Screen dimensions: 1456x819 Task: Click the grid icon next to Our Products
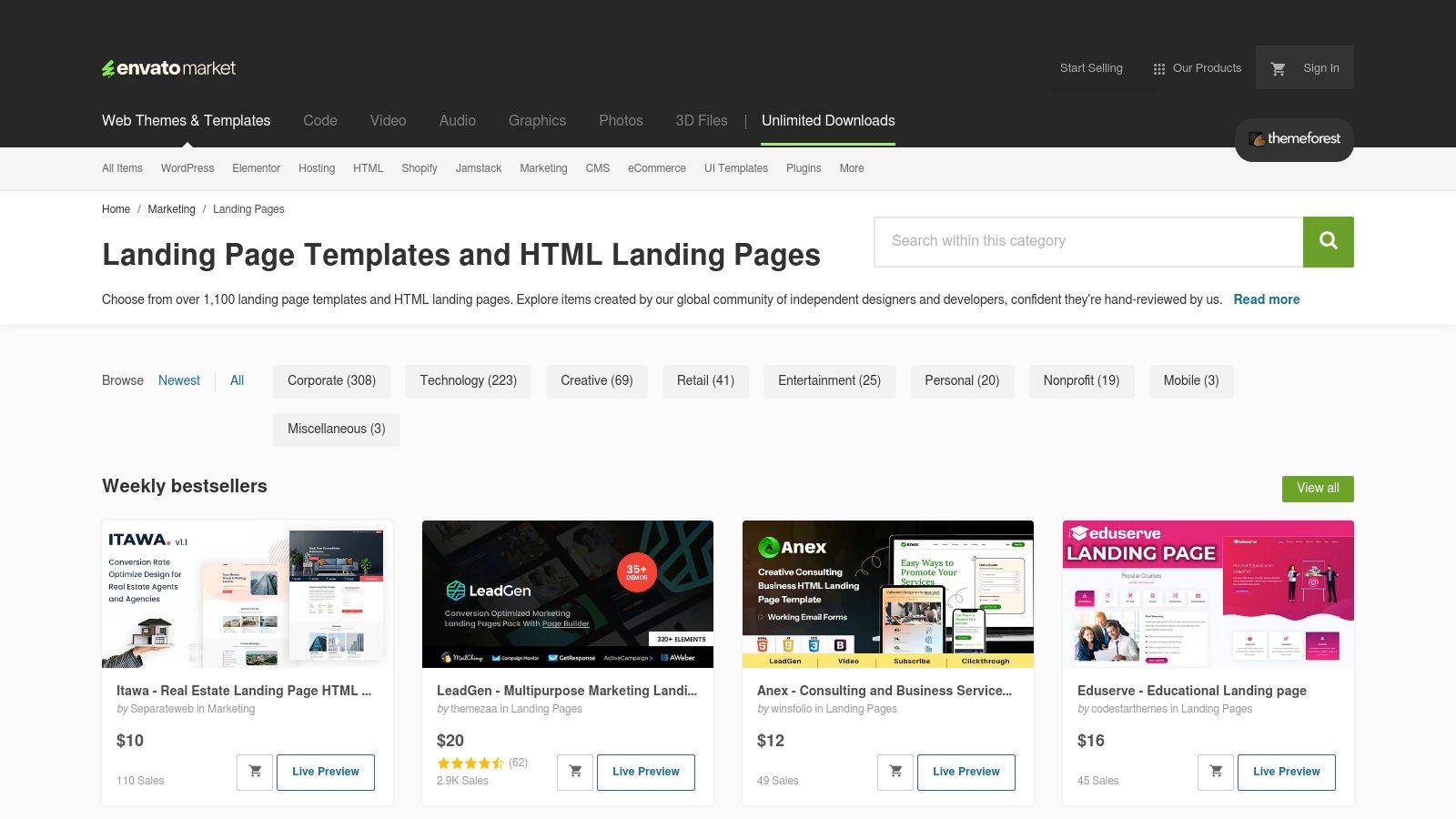pos(1158,67)
